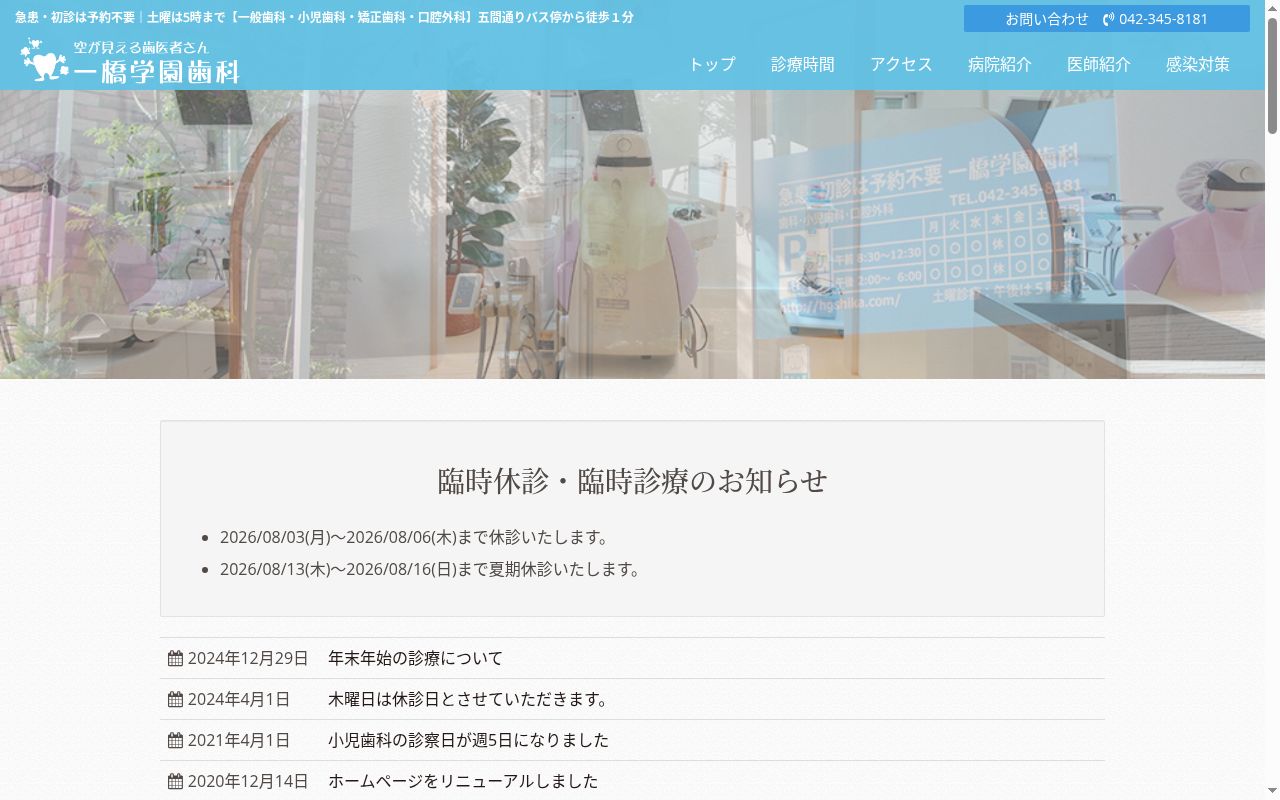1280x800 pixels.
Task: Open ホームページをリニューアルしました news link
Action: tap(463, 781)
